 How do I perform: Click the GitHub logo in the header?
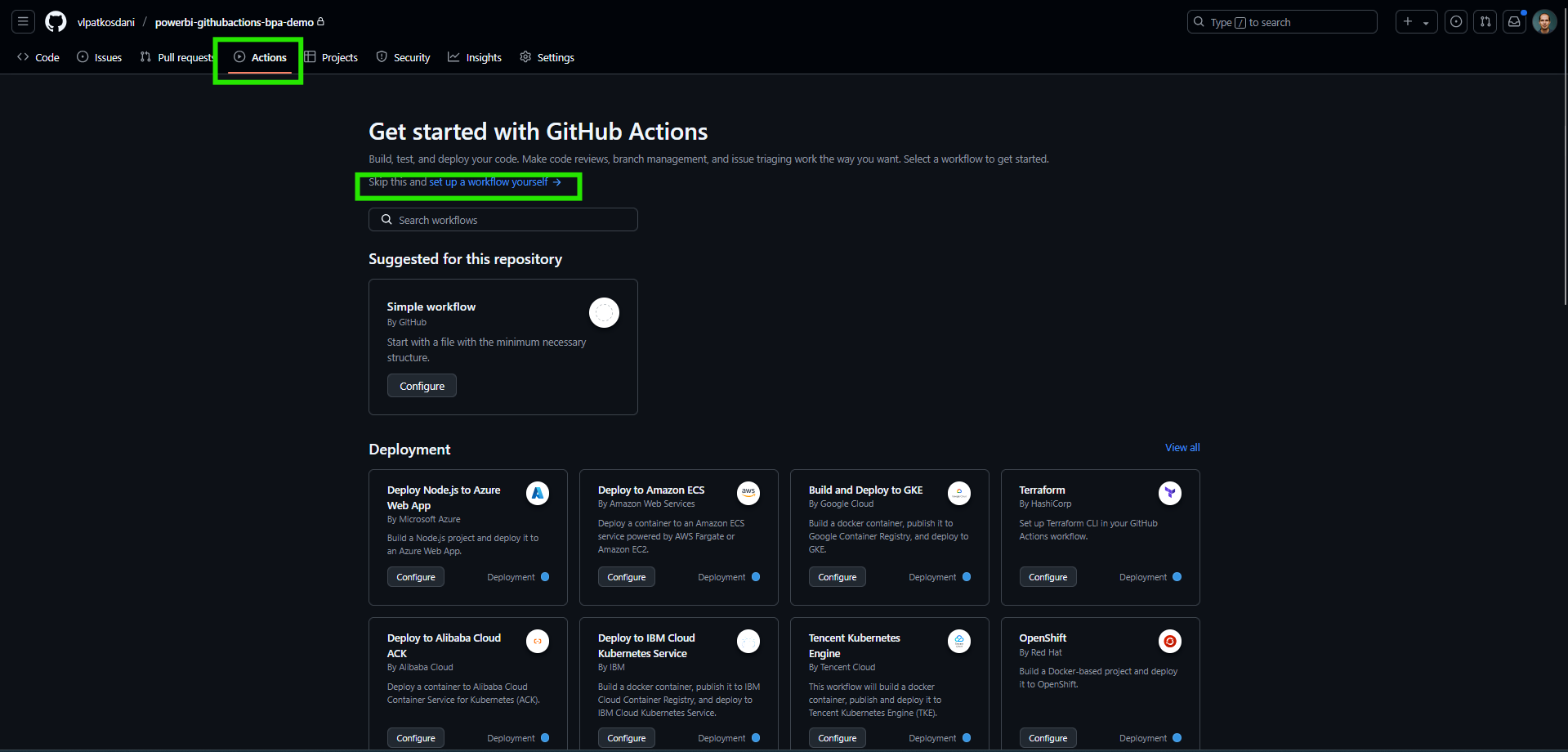click(55, 21)
